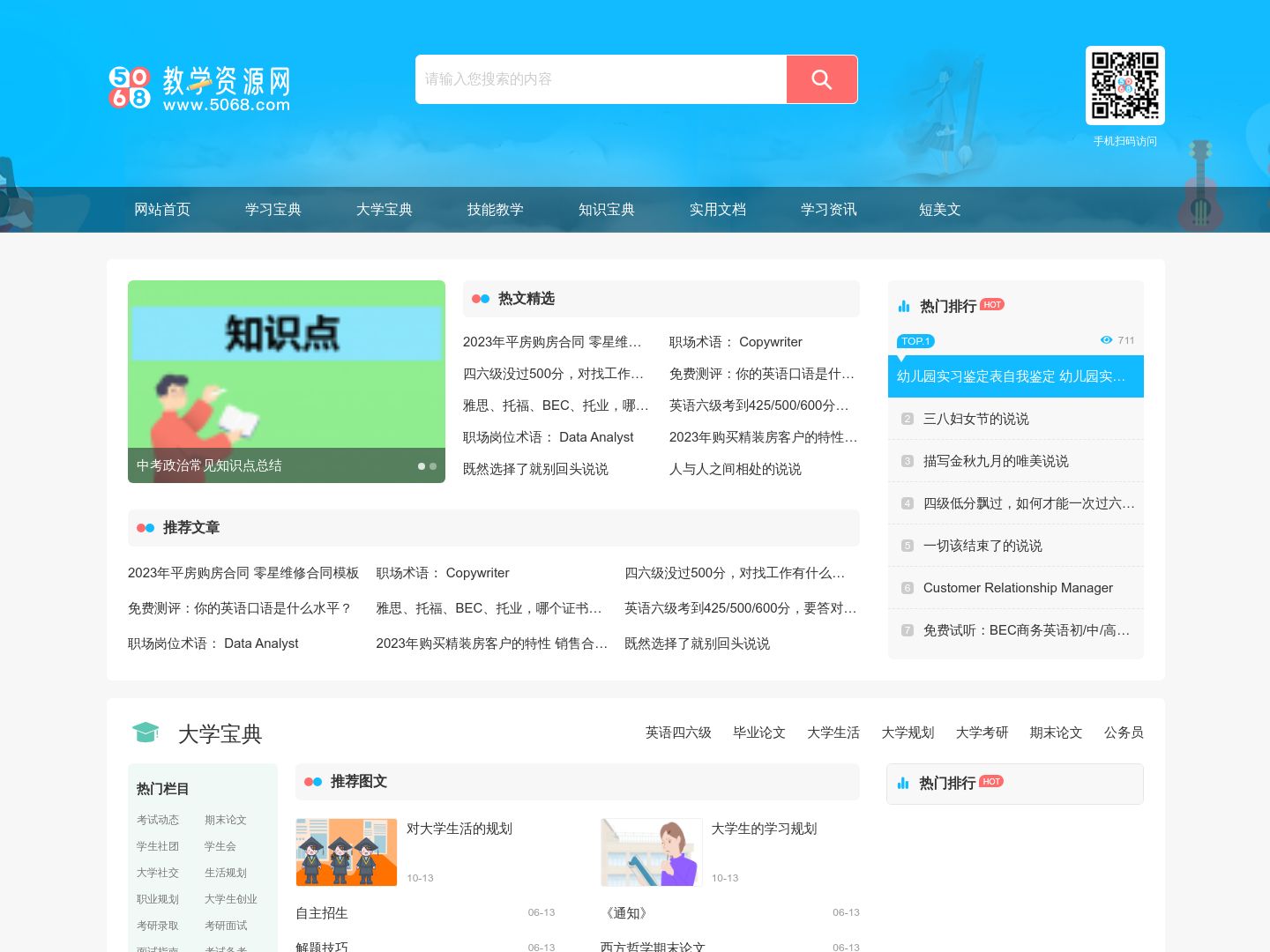
Task: Open Customer Relationship Manager ranking entry
Action: coord(1018,588)
